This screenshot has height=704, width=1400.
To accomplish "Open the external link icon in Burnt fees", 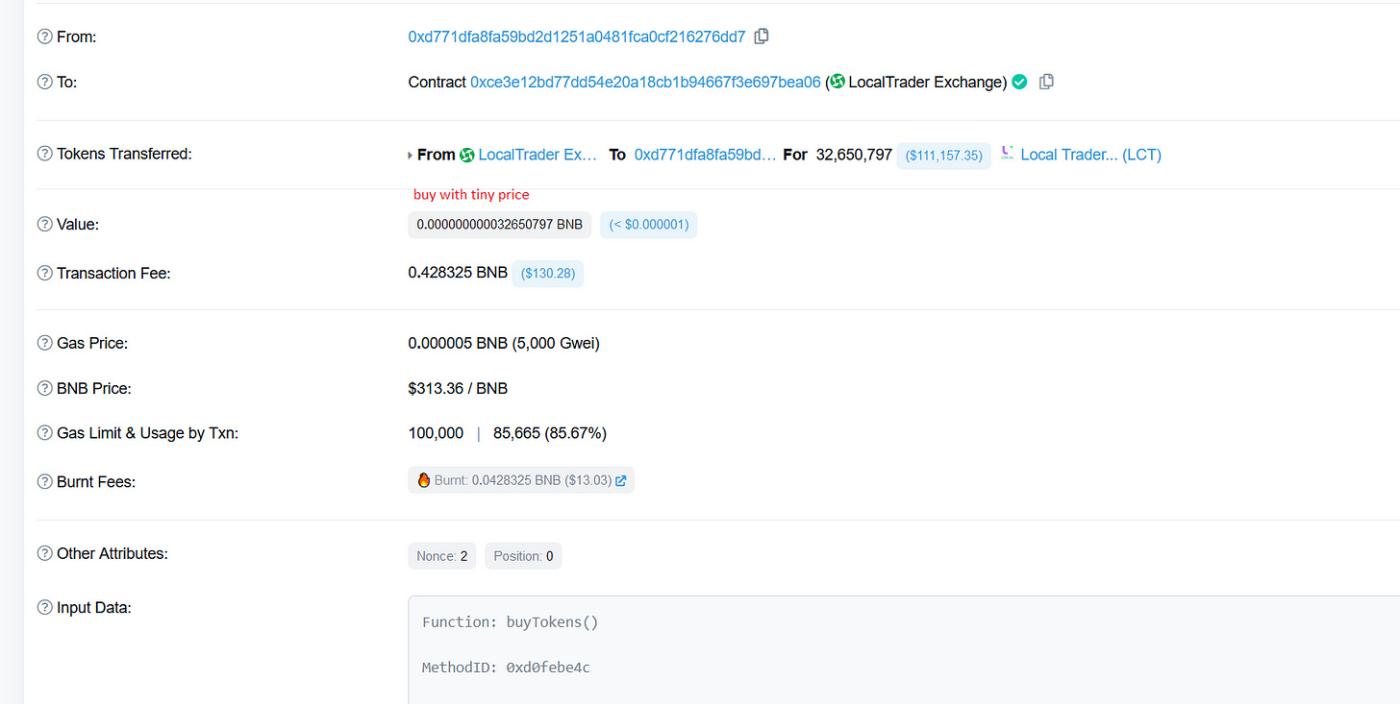I will click(x=621, y=481).
